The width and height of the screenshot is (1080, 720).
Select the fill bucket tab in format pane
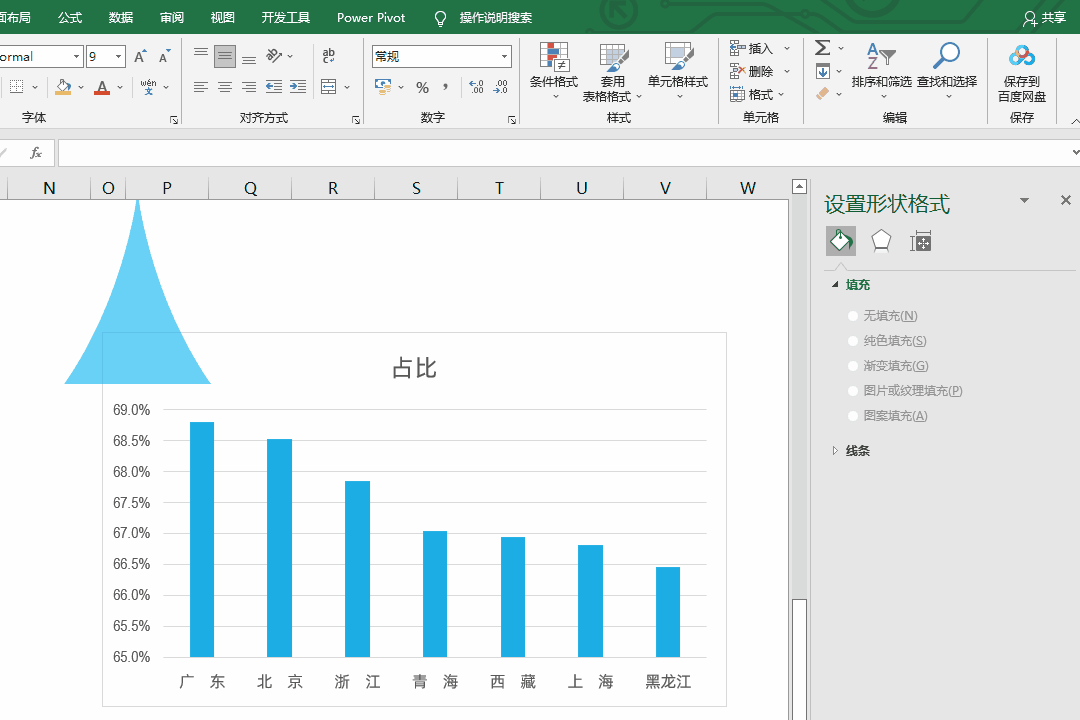coord(841,241)
